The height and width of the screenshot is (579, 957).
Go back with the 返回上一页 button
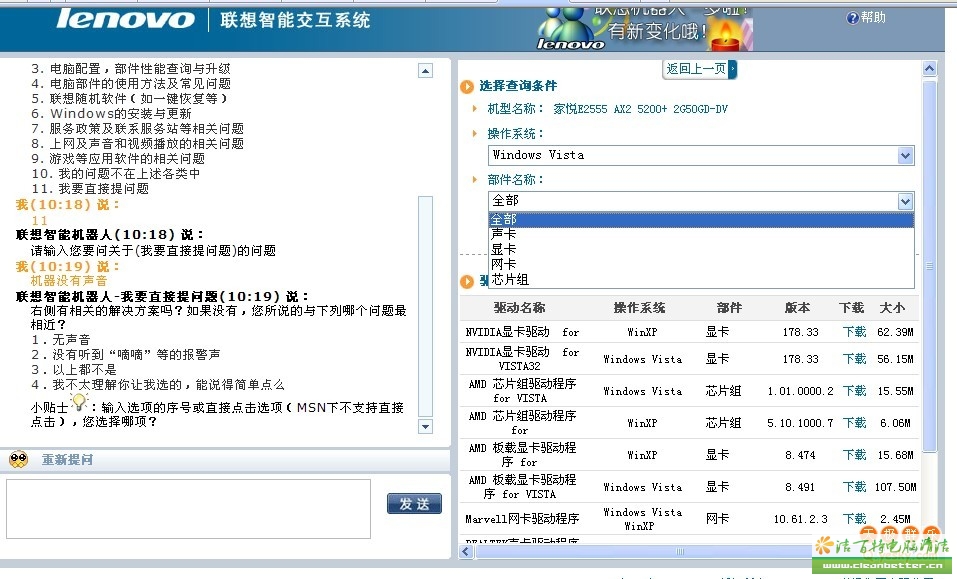(699, 69)
